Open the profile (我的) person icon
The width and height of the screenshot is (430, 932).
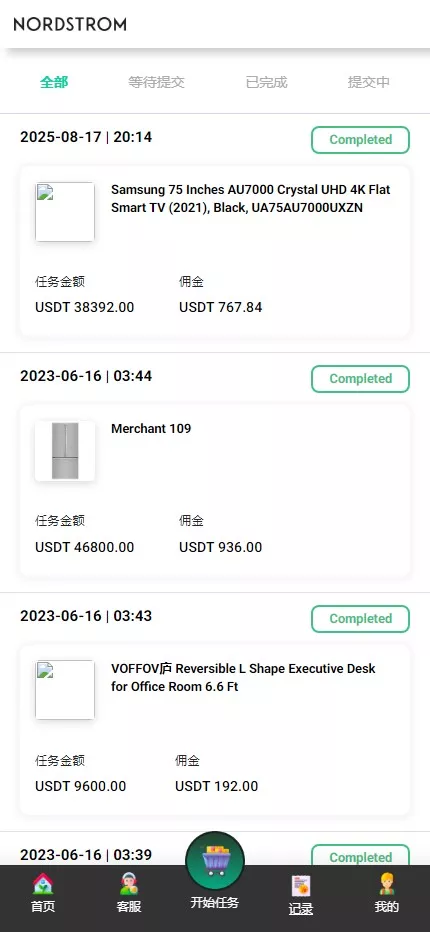click(x=387, y=884)
